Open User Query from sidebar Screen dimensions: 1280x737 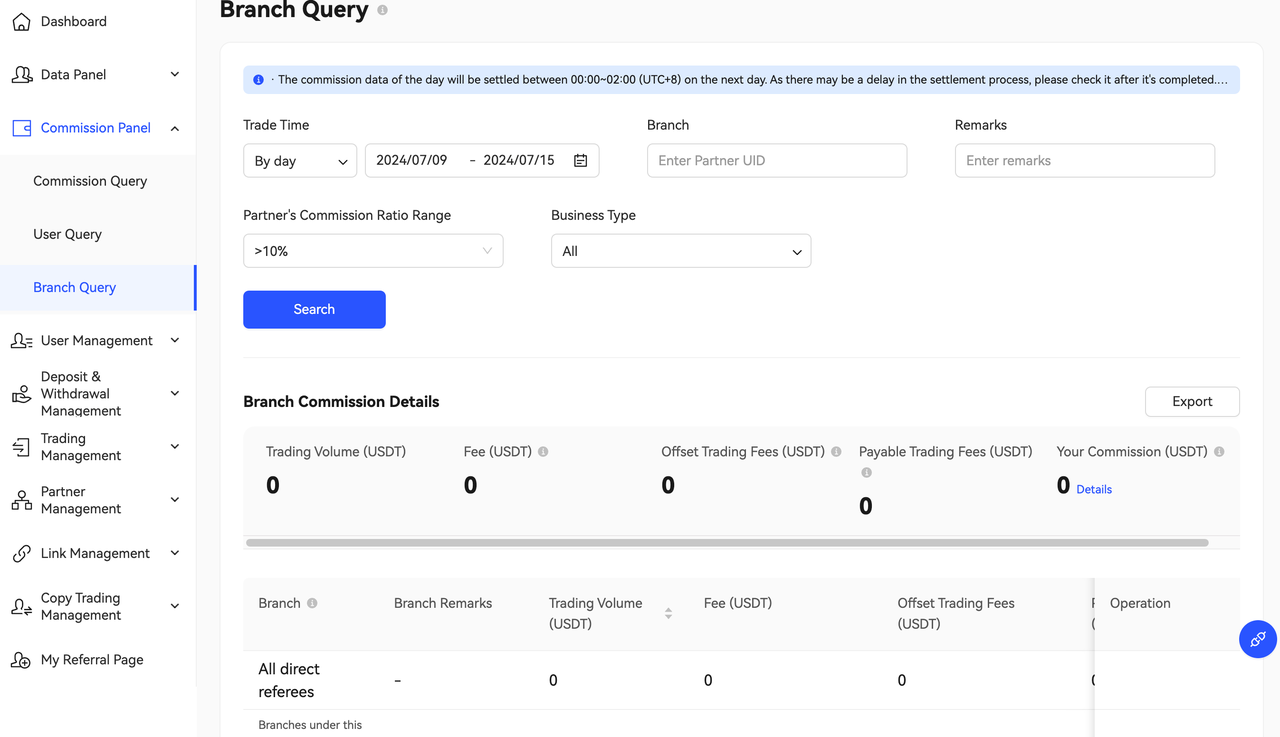(x=67, y=234)
